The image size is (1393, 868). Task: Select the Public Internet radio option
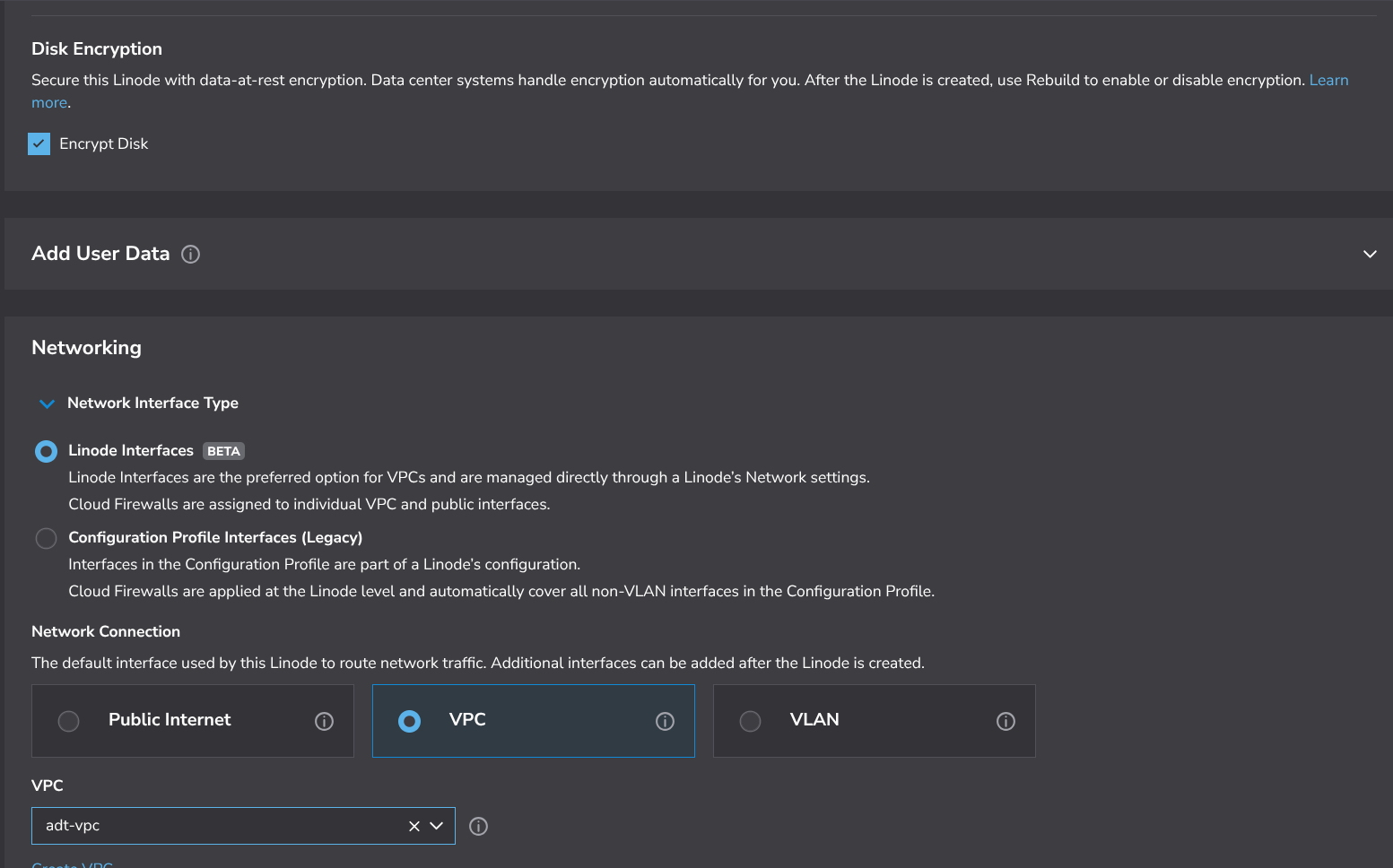click(69, 721)
